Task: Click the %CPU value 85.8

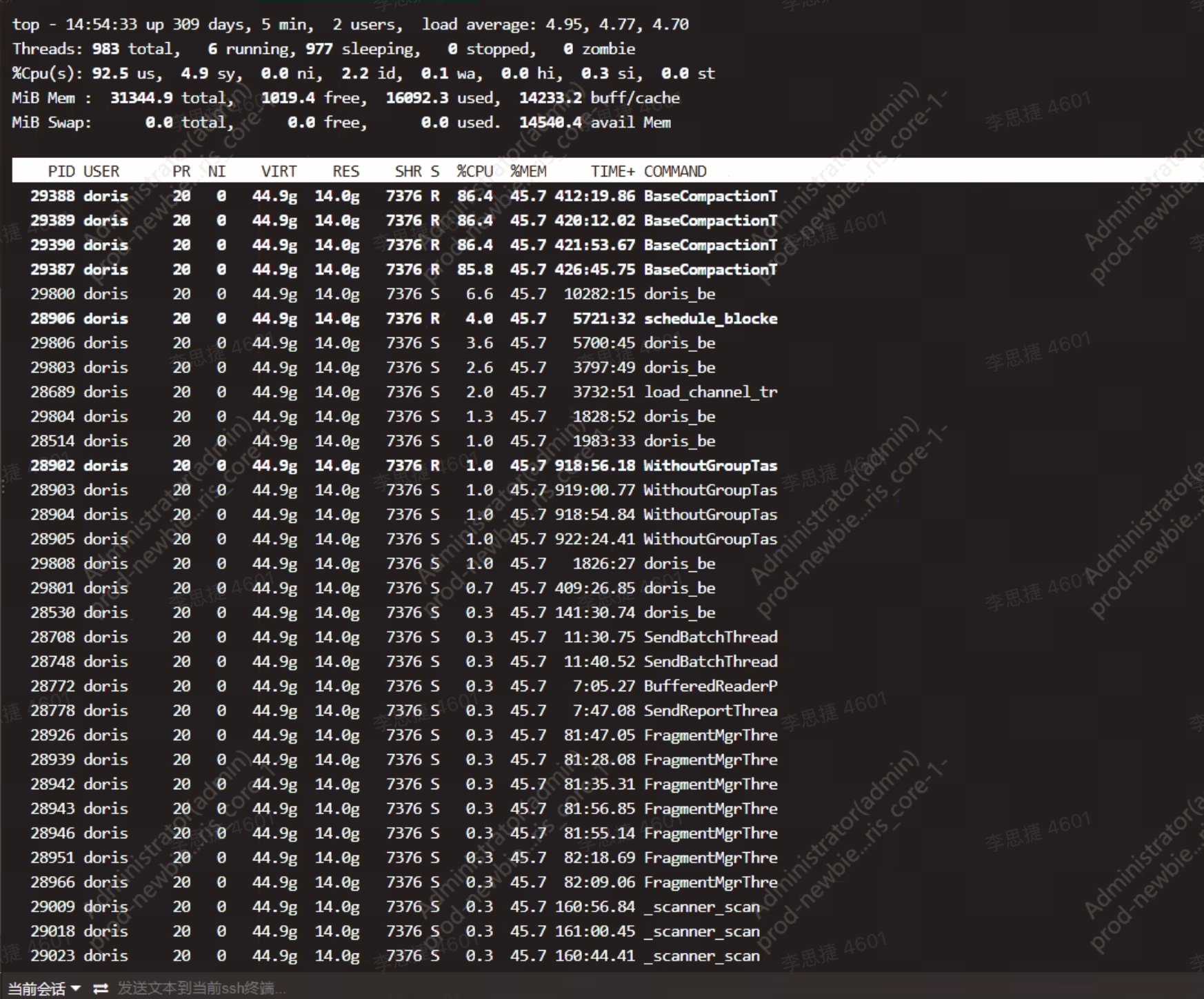Action: click(x=474, y=269)
